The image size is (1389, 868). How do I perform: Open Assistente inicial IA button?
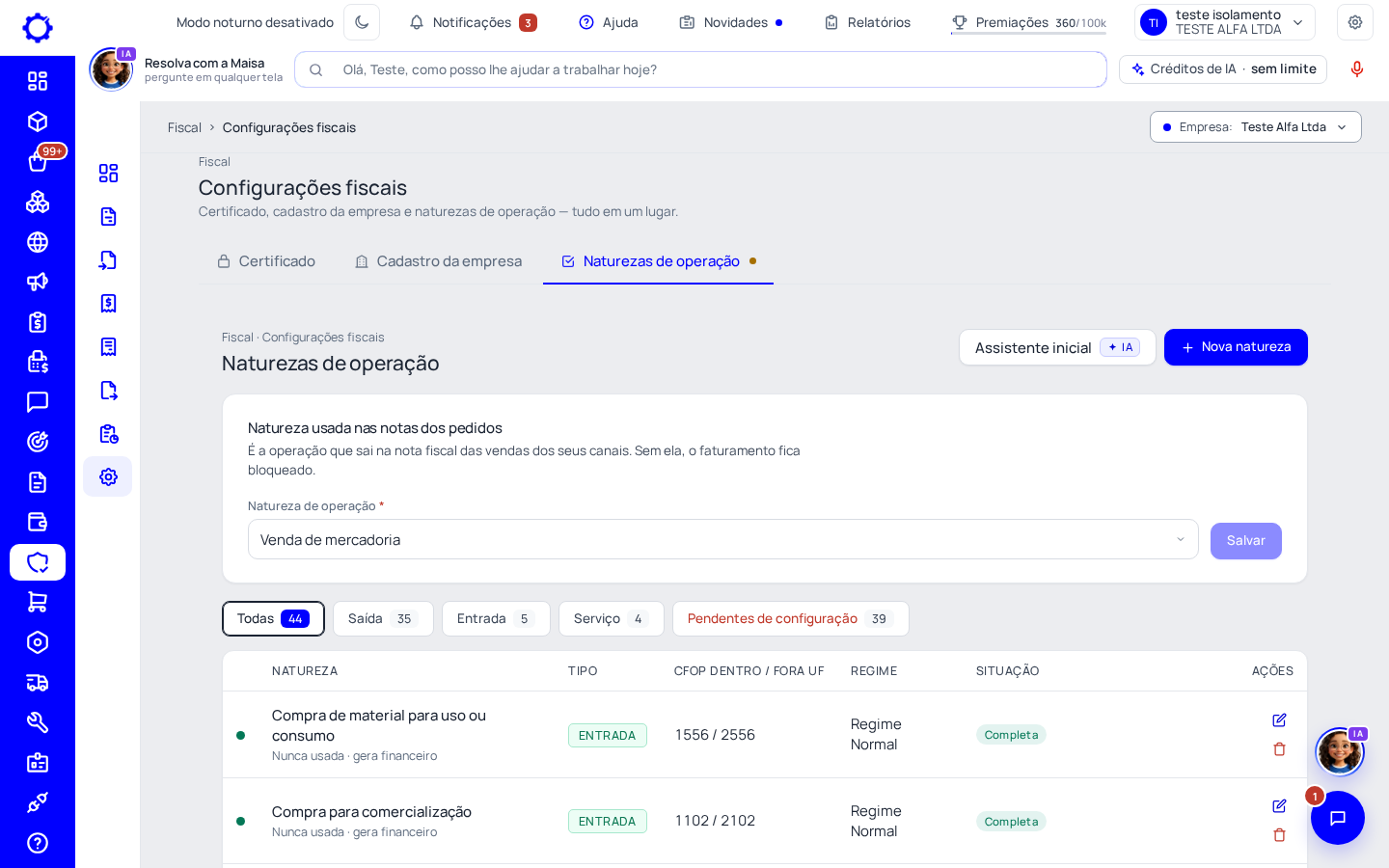1057,347
